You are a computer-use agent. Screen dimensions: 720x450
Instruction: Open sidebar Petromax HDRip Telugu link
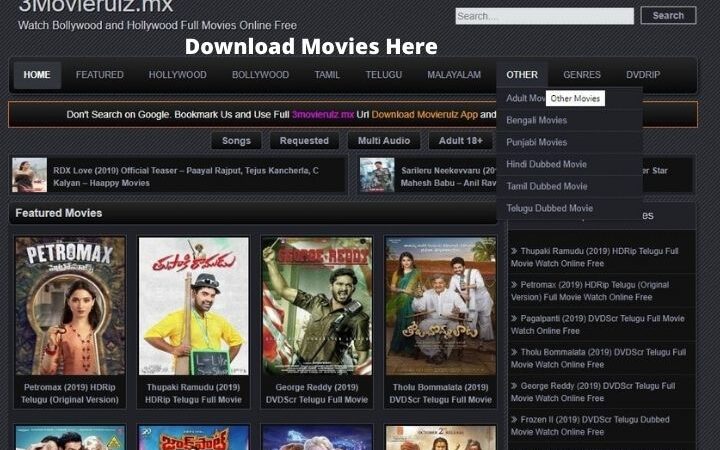point(590,291)
